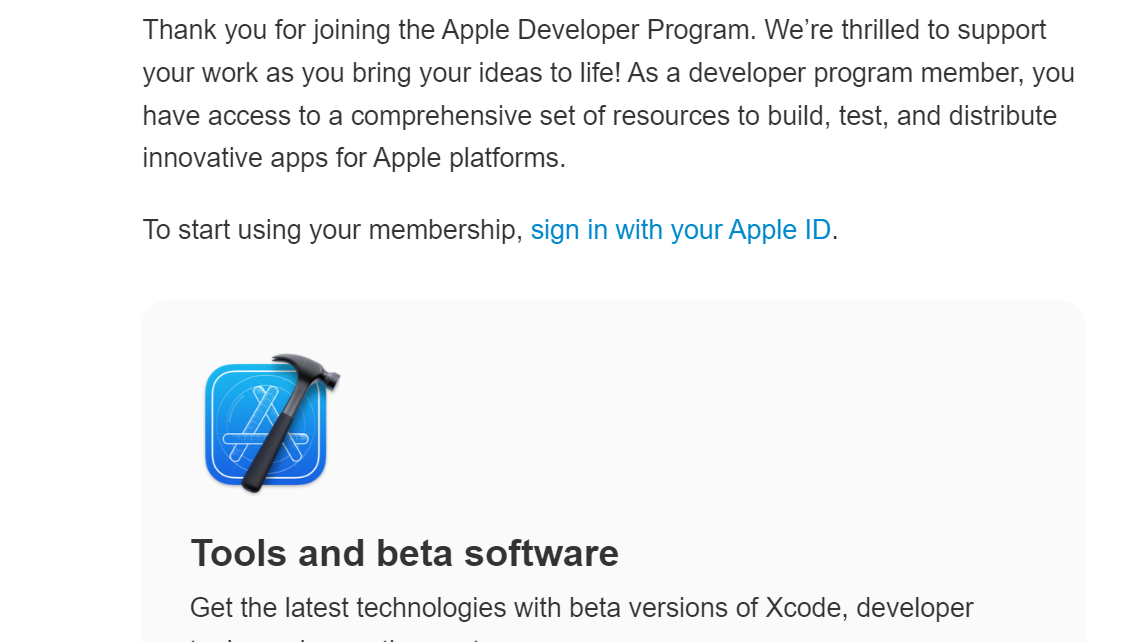Click the line starting "have access to a comprehensive"

(600, 116)
